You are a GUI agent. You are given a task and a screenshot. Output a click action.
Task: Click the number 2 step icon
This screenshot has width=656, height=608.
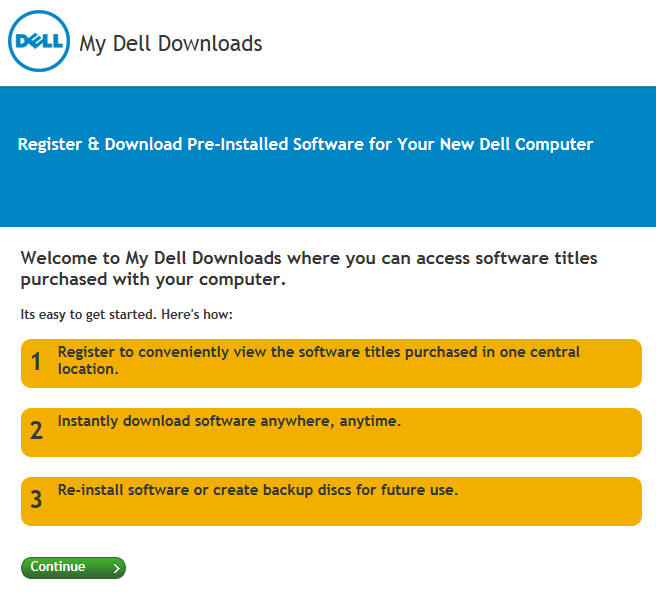(x=36, y=431)
